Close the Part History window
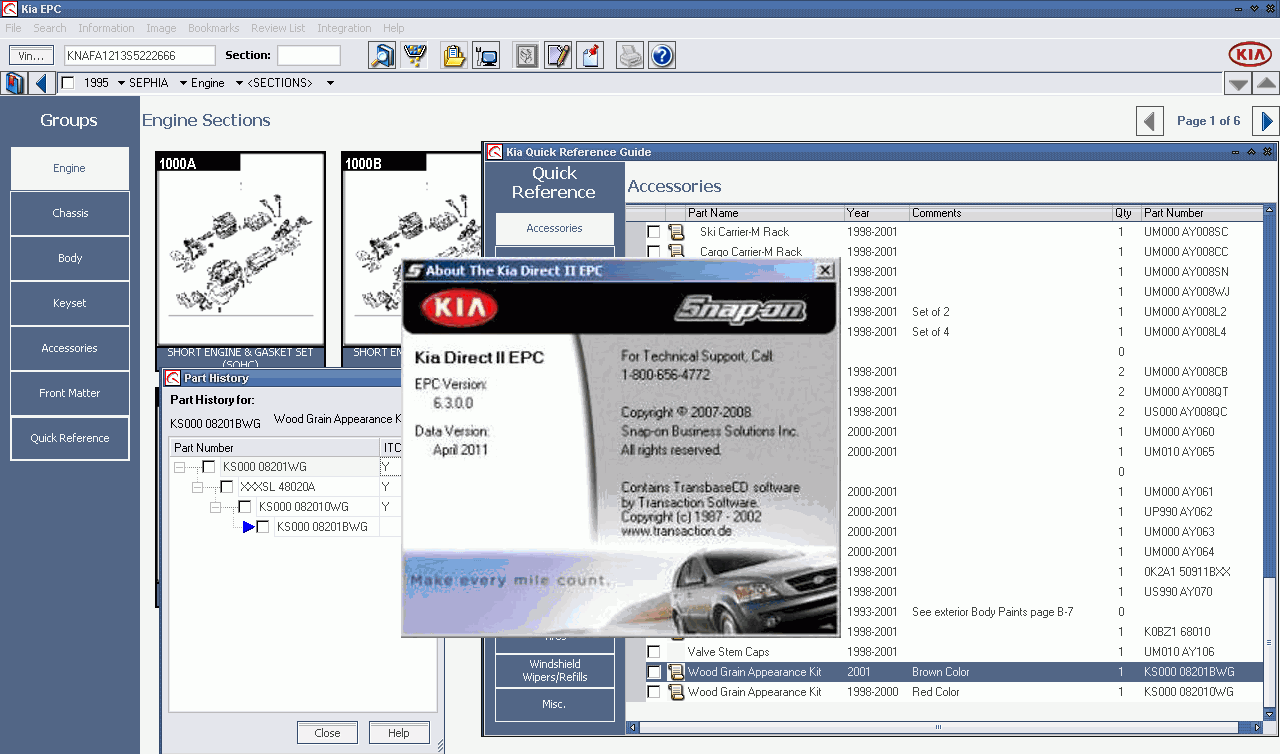This screenshot has height=754, width=1280. coord(327,733)
